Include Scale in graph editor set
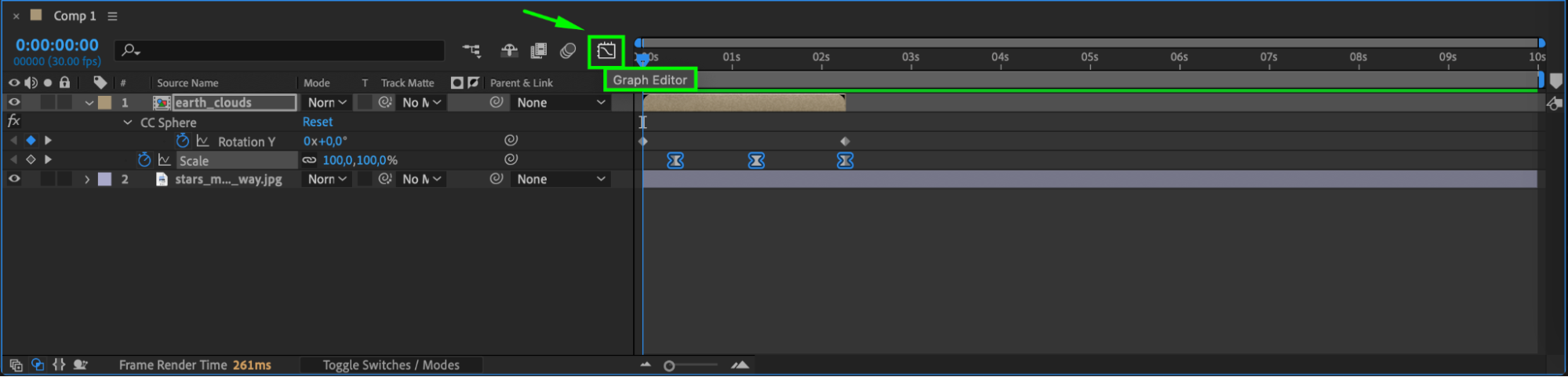 (x=165, y=159)
